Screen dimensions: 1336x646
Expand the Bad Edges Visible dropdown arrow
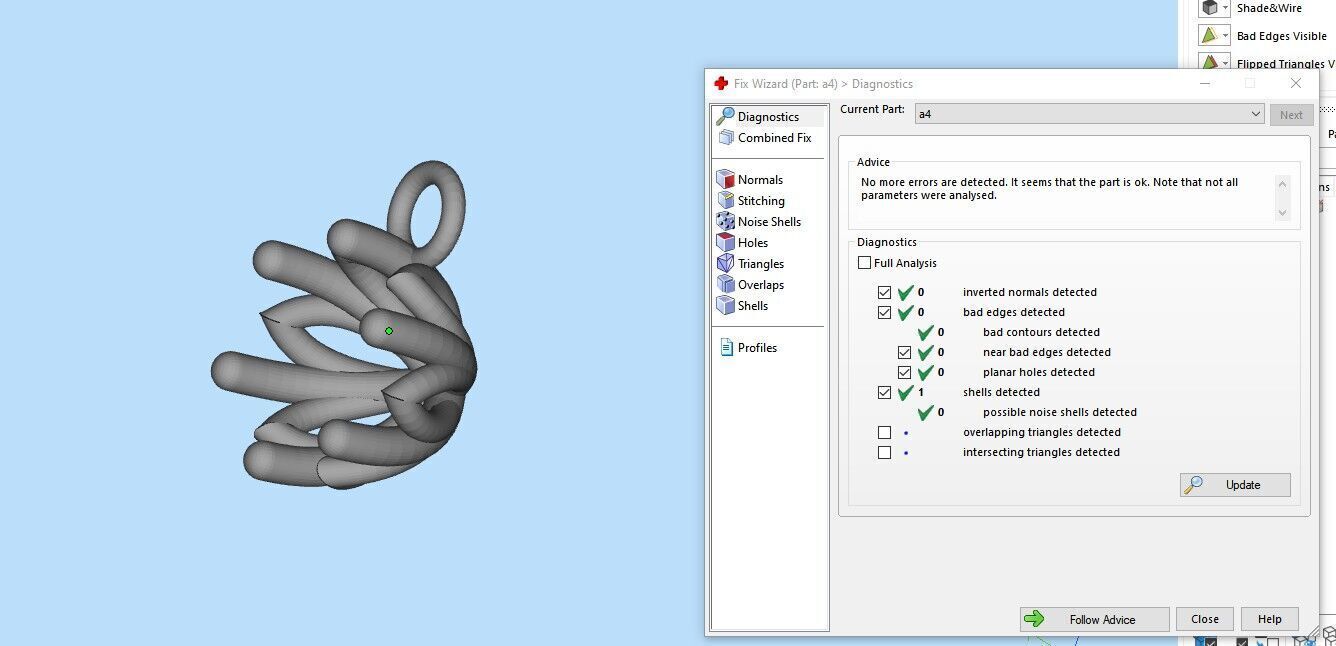tap(1226, 36)
